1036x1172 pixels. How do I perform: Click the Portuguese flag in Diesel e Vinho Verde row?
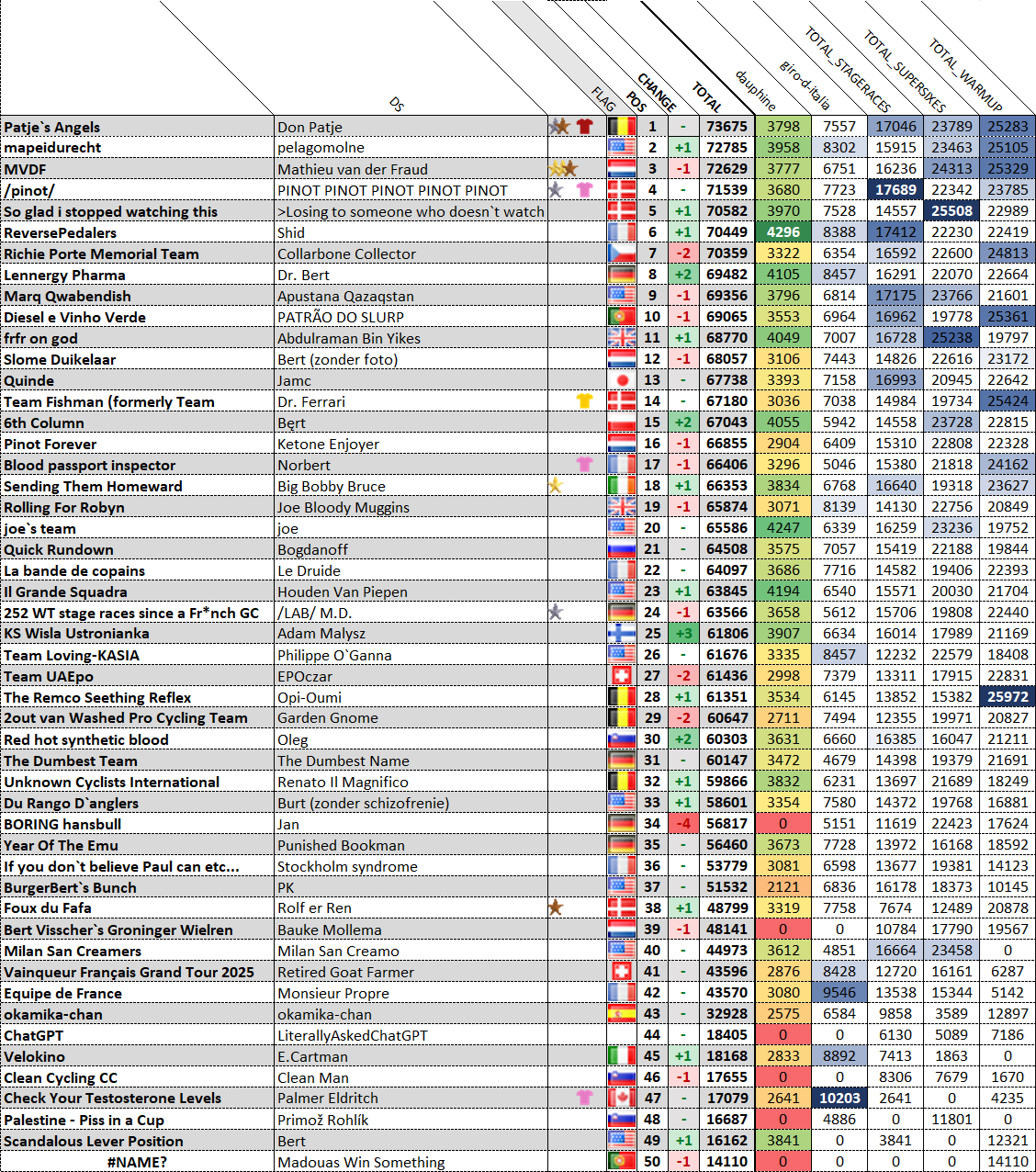(x=622, y=316)
